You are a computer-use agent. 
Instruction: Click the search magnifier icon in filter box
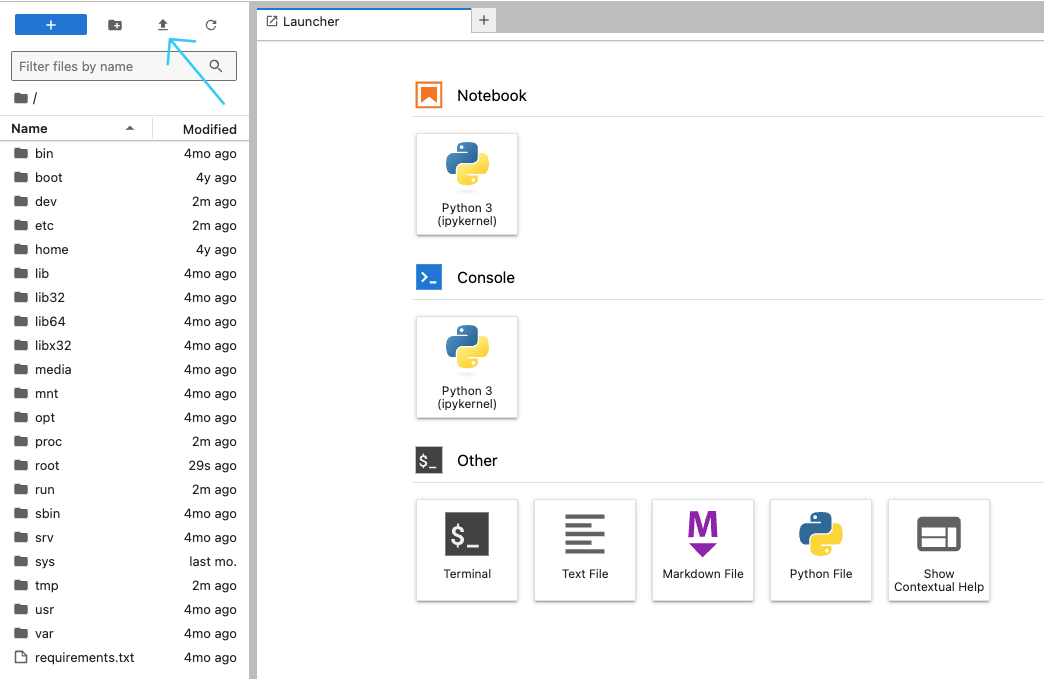click(216, 66)
